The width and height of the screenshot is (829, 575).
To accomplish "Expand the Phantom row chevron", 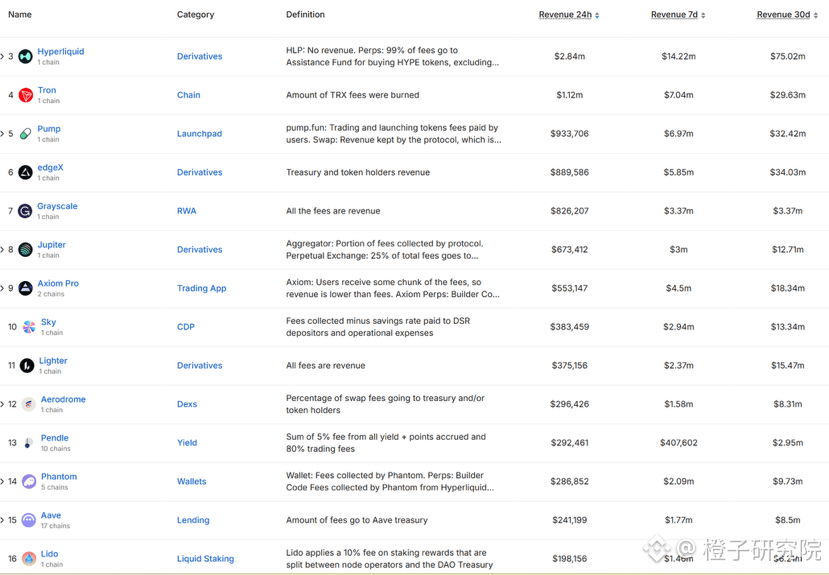I will [x=2, y=481].
